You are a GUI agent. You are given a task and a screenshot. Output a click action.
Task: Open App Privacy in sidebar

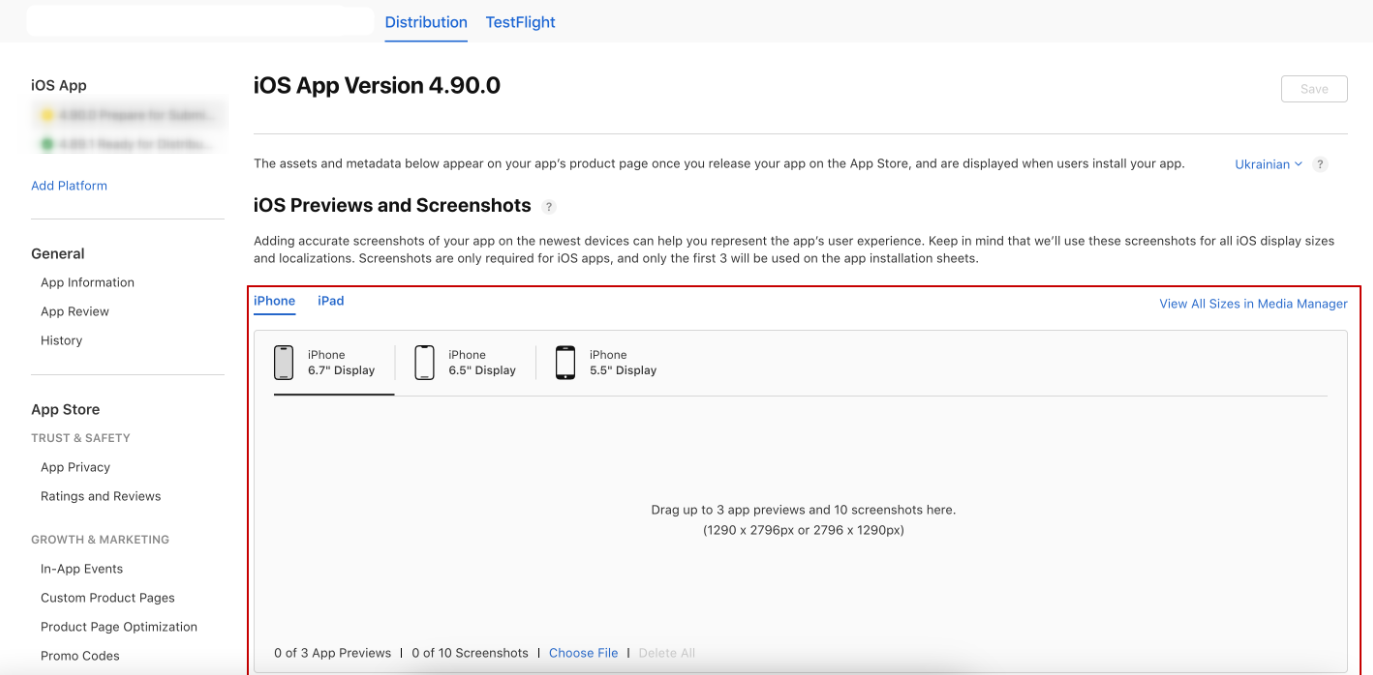point(75,468)
